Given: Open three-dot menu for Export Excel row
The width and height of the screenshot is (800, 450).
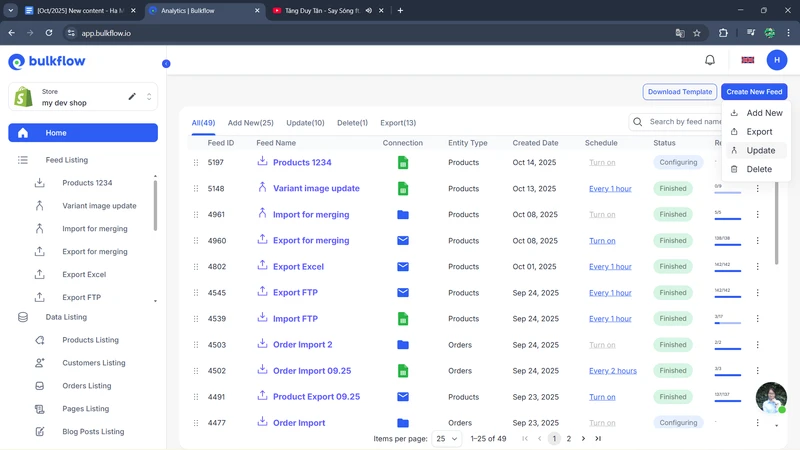Looking at the screenshot, I should [757, 266].
